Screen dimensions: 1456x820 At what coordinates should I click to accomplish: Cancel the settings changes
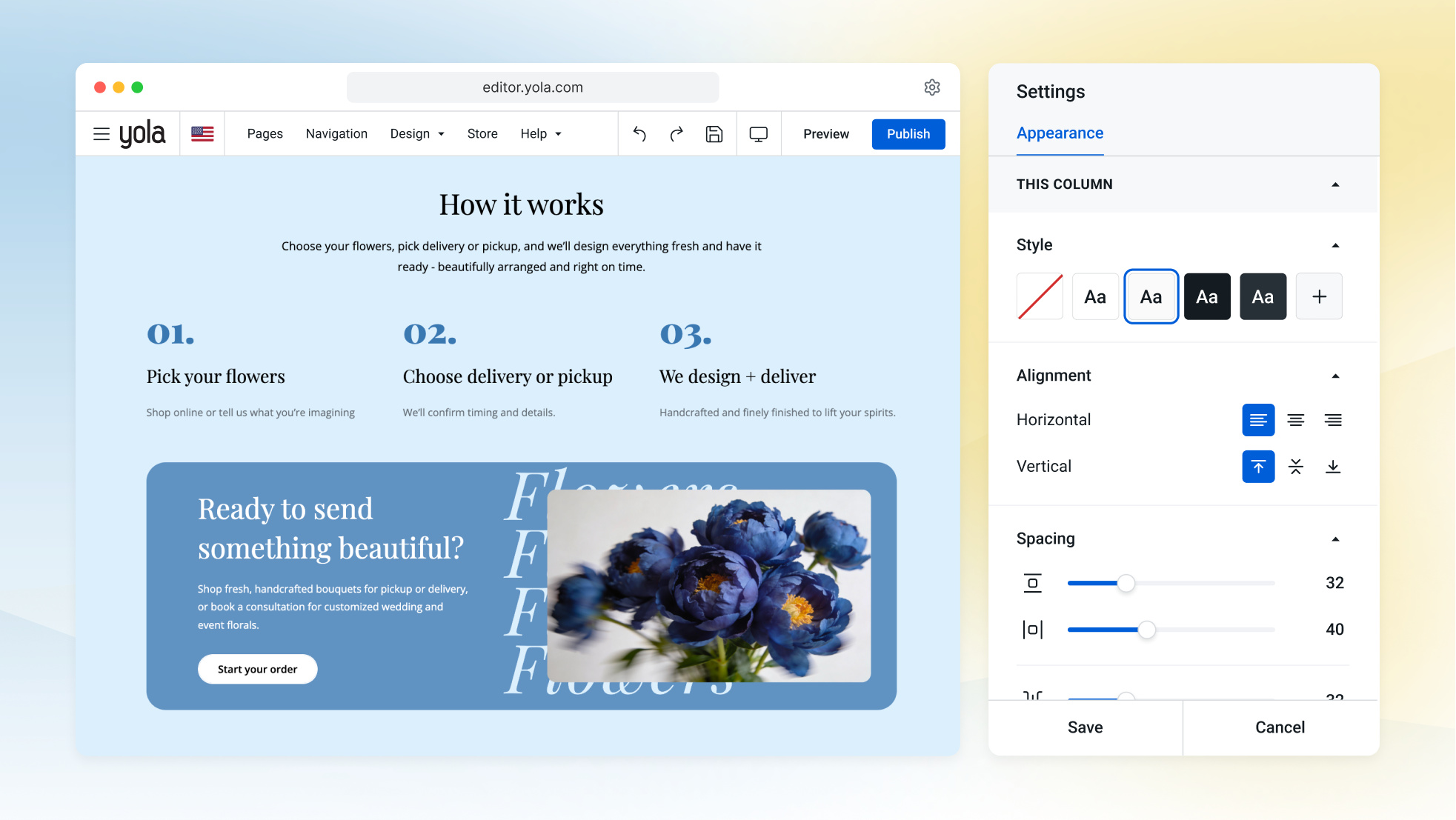coord(1280,727)
